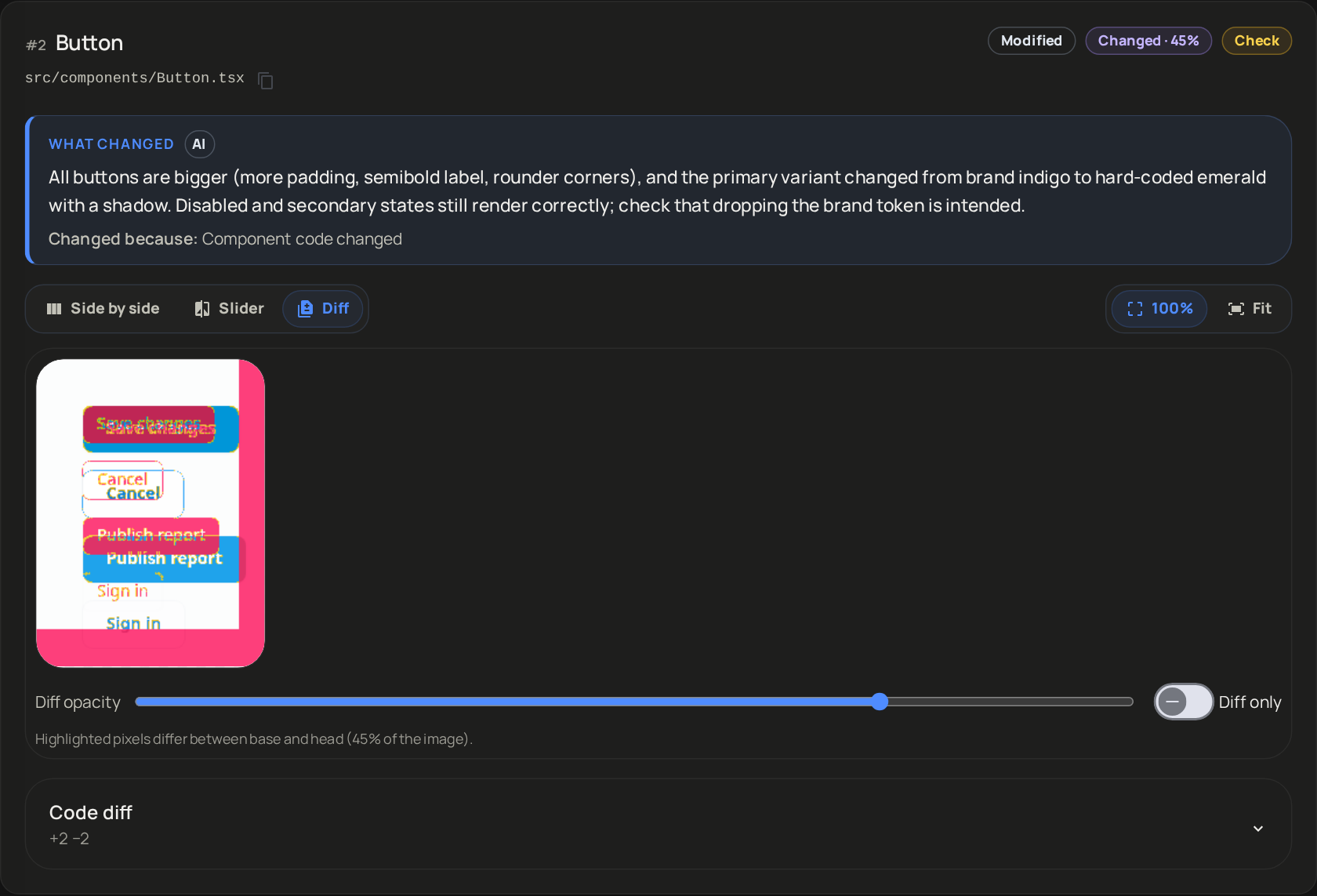This screenshot has height=896, width=1317.
Task: Toggle the Diff only switch
Action: click(x=1184, y=702)
